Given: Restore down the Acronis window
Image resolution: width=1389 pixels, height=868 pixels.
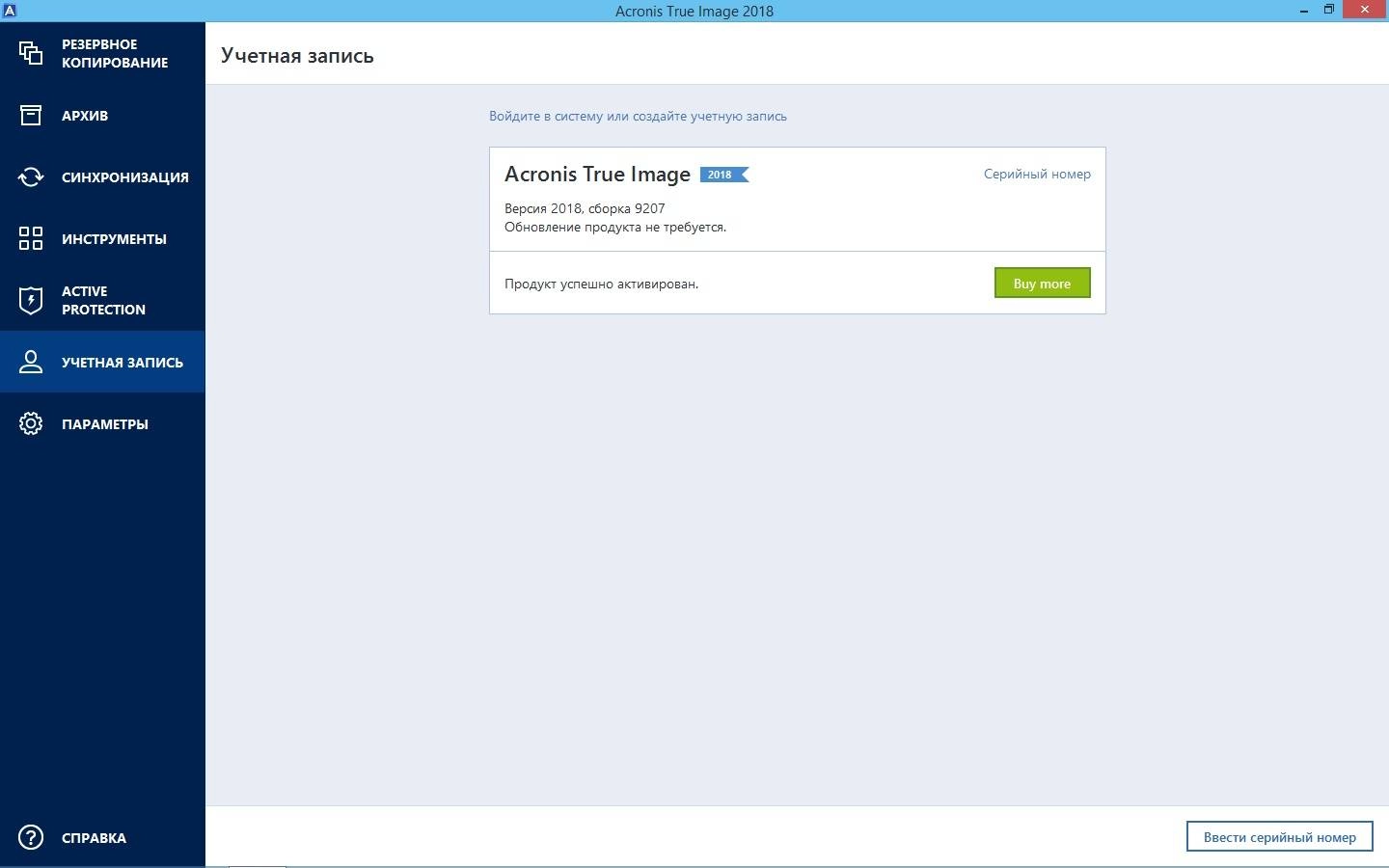Looking at the screenshot, I should pos(1329,10).
